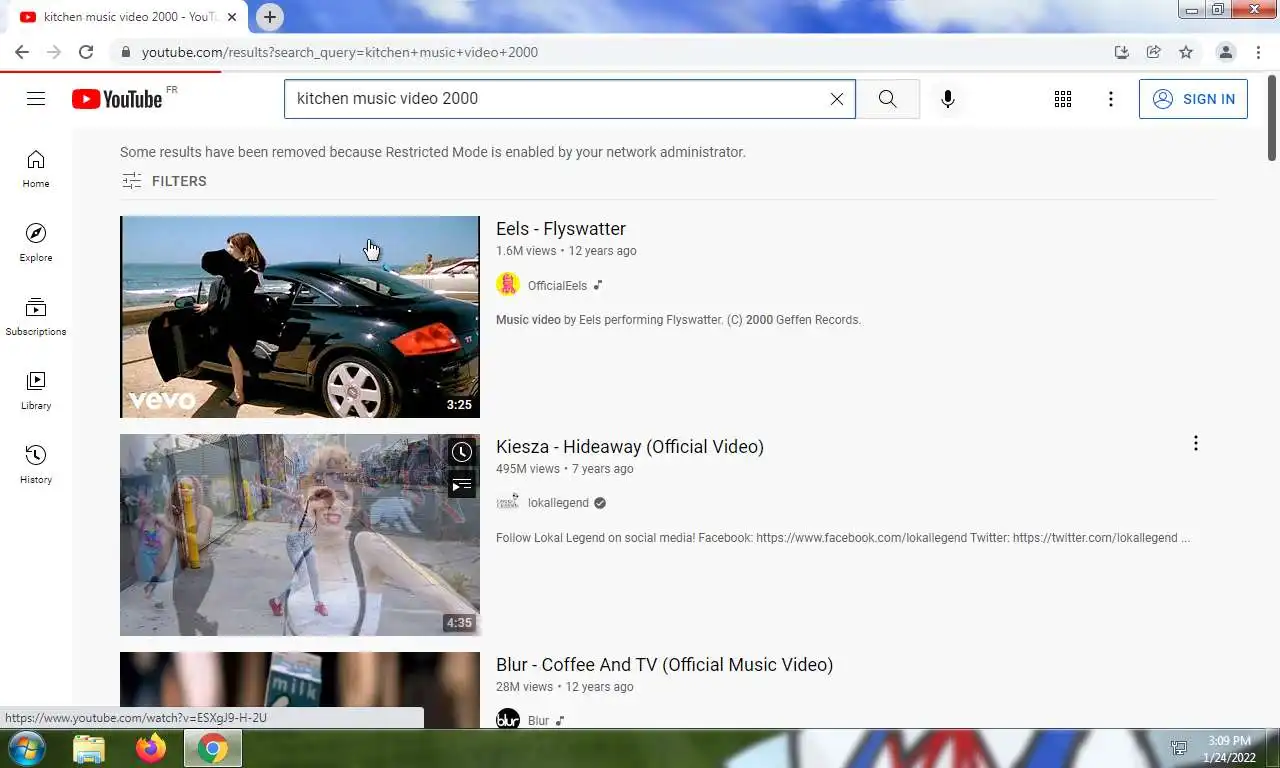Viewport: 1280px width, 768px height.
Task: Add Kiesza video to Watch Later
Action: pos(461,452)
